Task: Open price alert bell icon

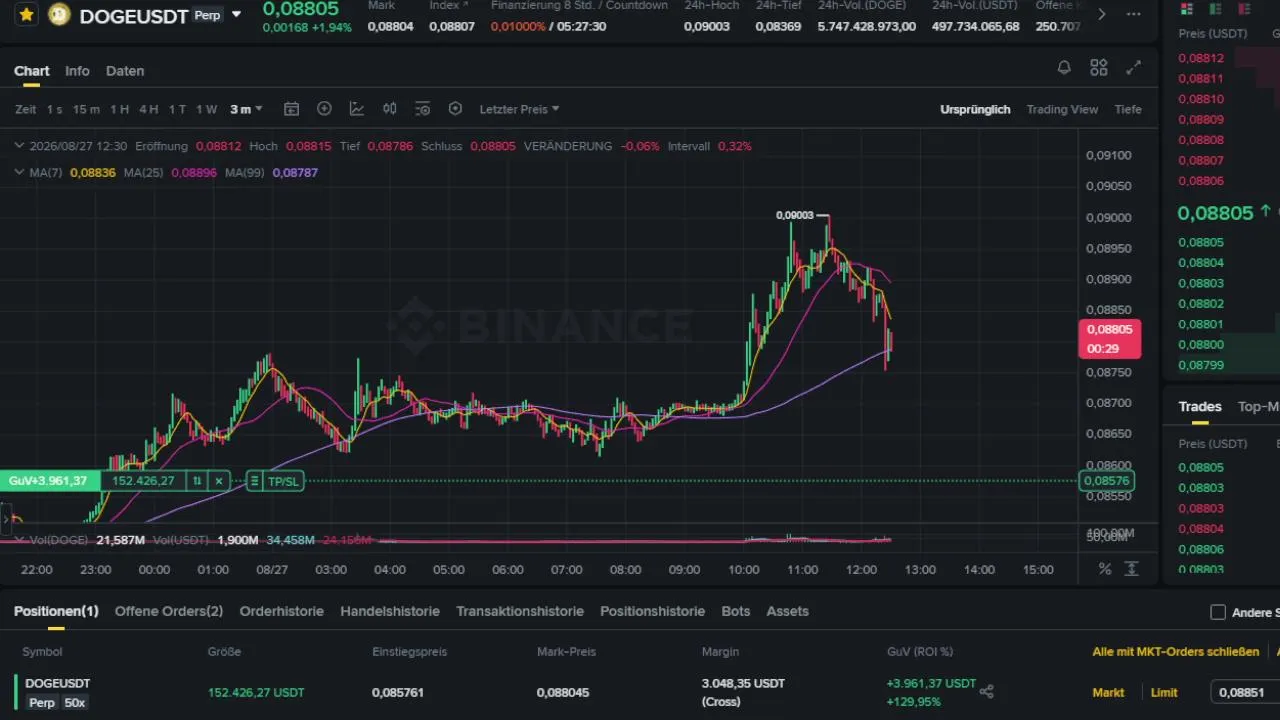Action: tap(1064, 68)
